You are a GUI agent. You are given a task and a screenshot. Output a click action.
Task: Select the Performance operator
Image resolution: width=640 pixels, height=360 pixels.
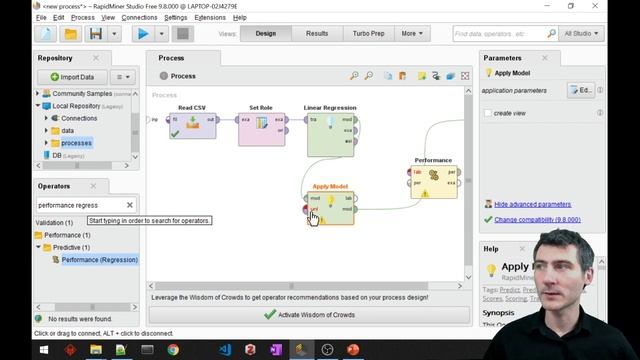434,182
